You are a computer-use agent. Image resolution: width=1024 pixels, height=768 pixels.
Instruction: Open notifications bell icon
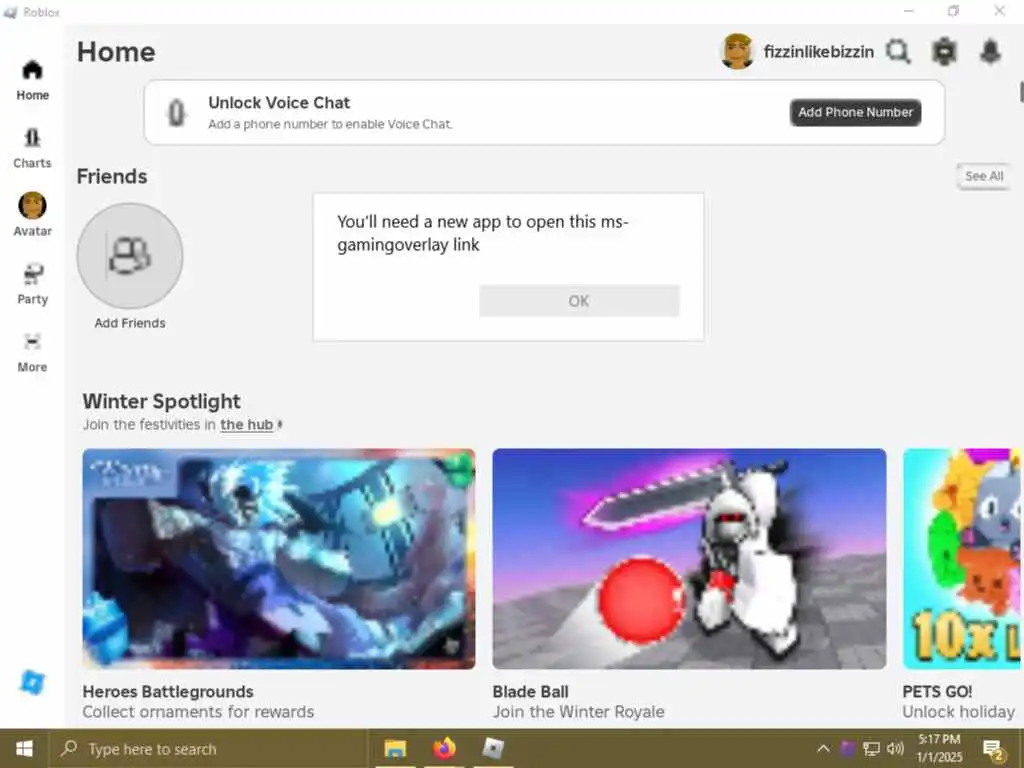tap(991, 51)
